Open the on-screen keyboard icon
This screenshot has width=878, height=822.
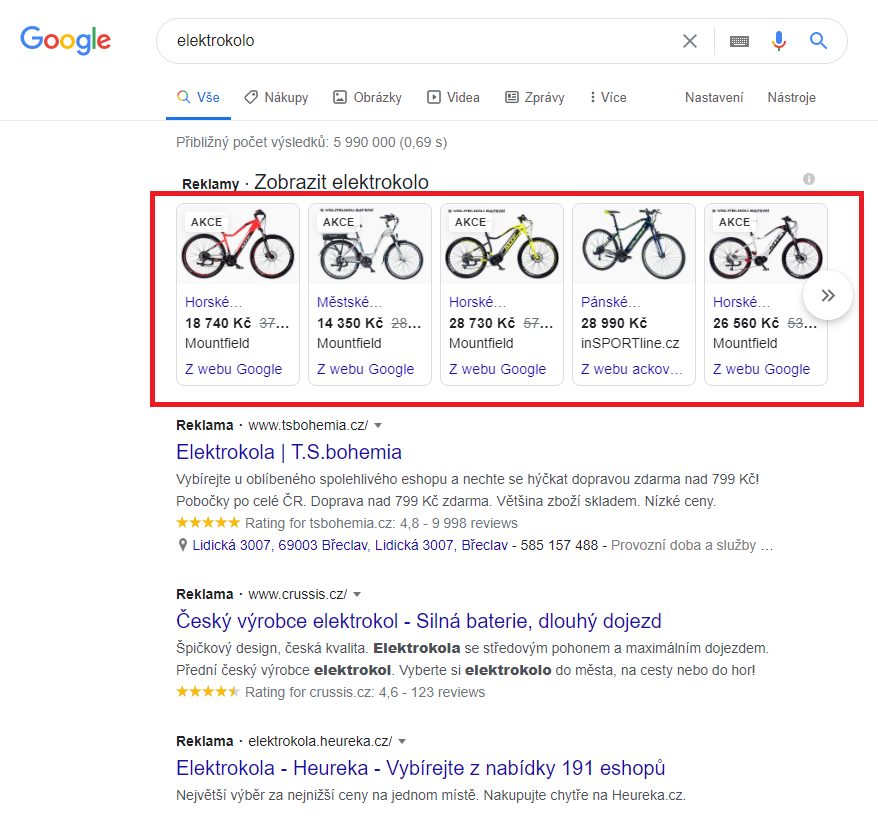739,41
